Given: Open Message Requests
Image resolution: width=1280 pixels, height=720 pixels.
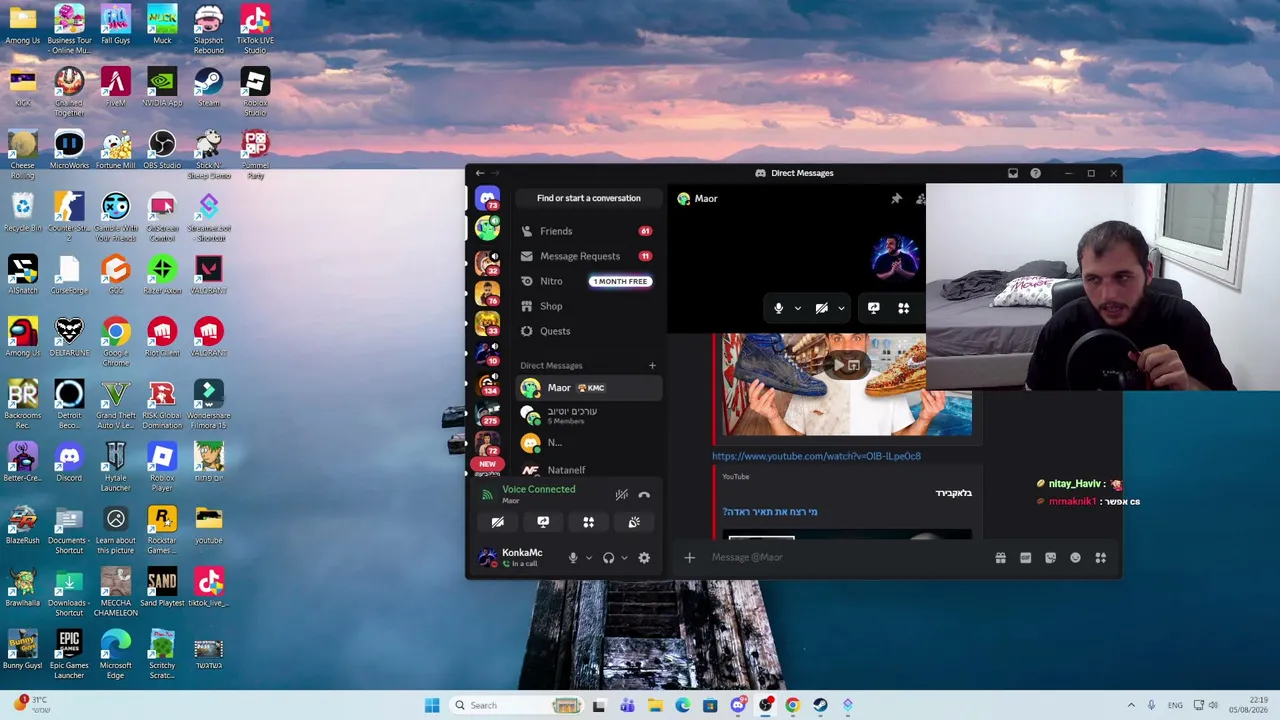Looking at the screenshot, I should pos(588,256).
